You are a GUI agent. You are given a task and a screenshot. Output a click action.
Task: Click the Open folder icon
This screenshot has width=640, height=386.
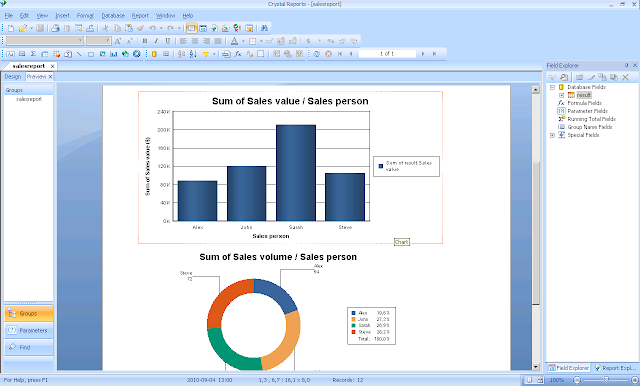(22, 28)
